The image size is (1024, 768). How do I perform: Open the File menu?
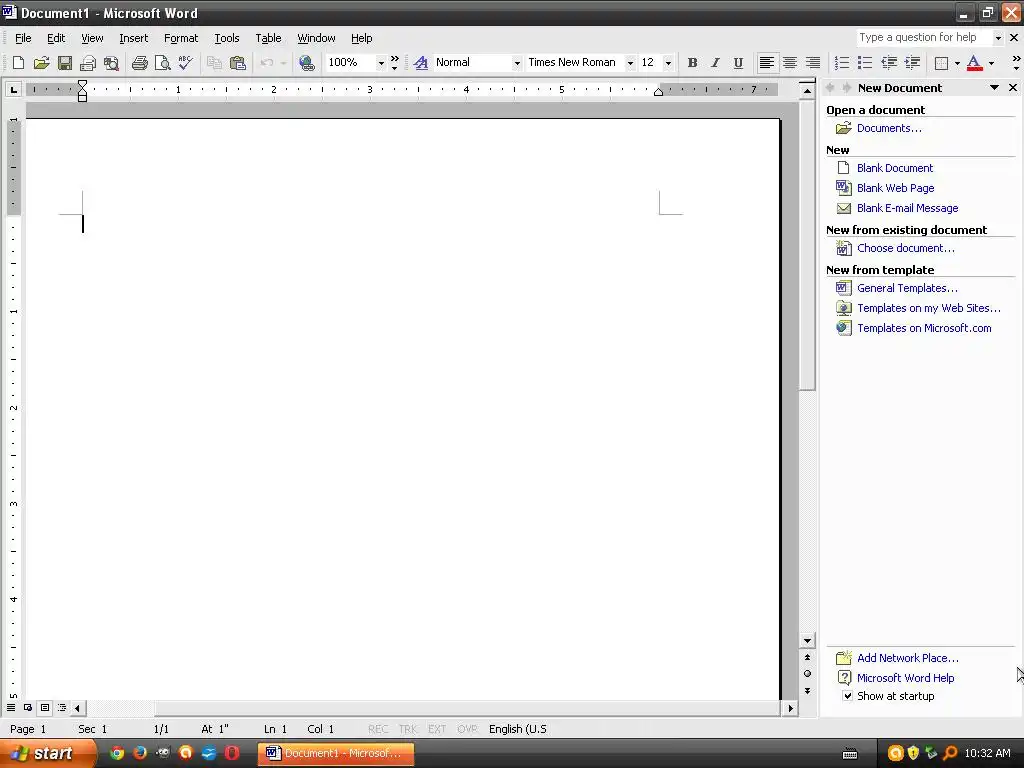click(x=23, y=38)
